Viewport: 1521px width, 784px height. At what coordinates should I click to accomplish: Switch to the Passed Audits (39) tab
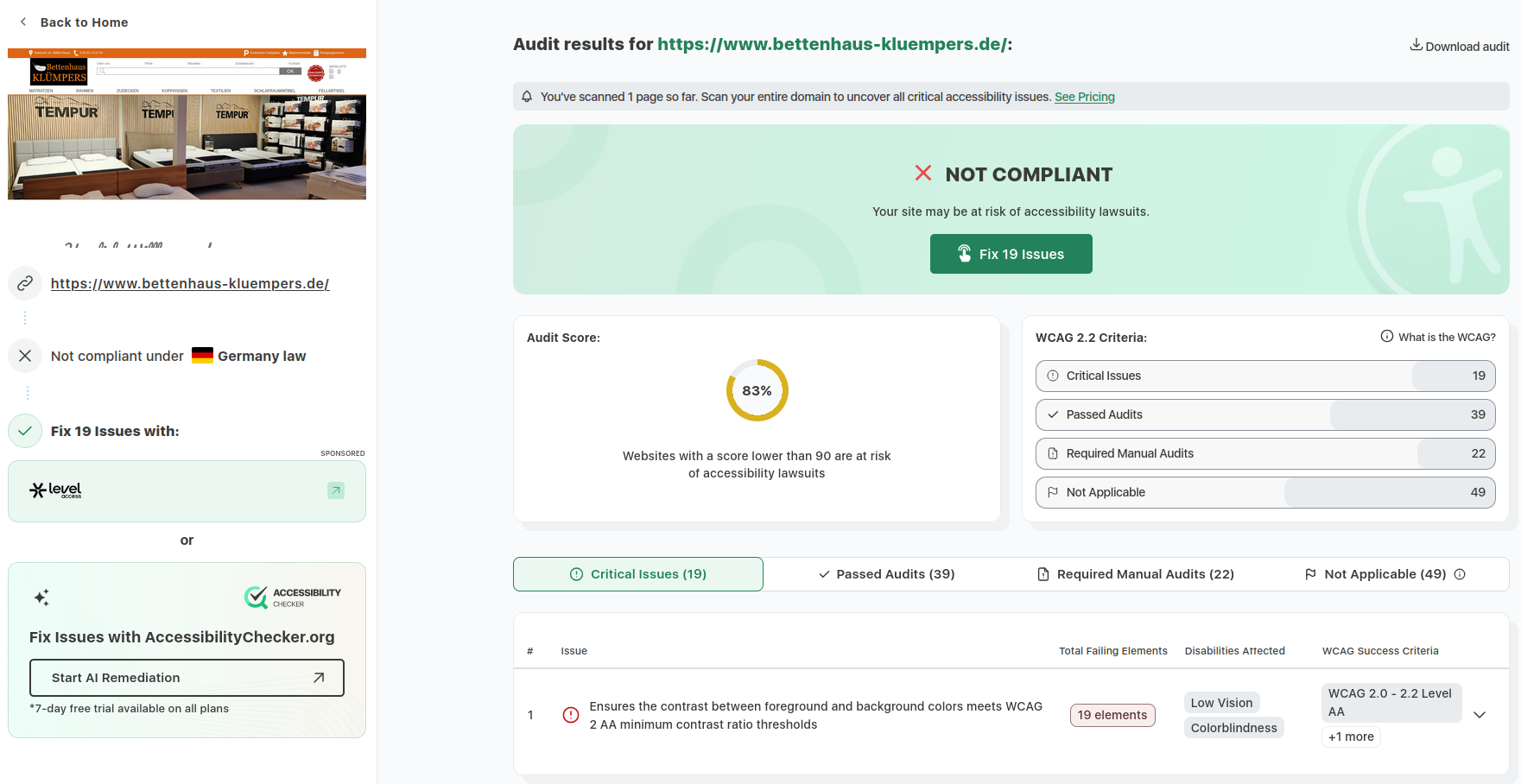[887, 574]
